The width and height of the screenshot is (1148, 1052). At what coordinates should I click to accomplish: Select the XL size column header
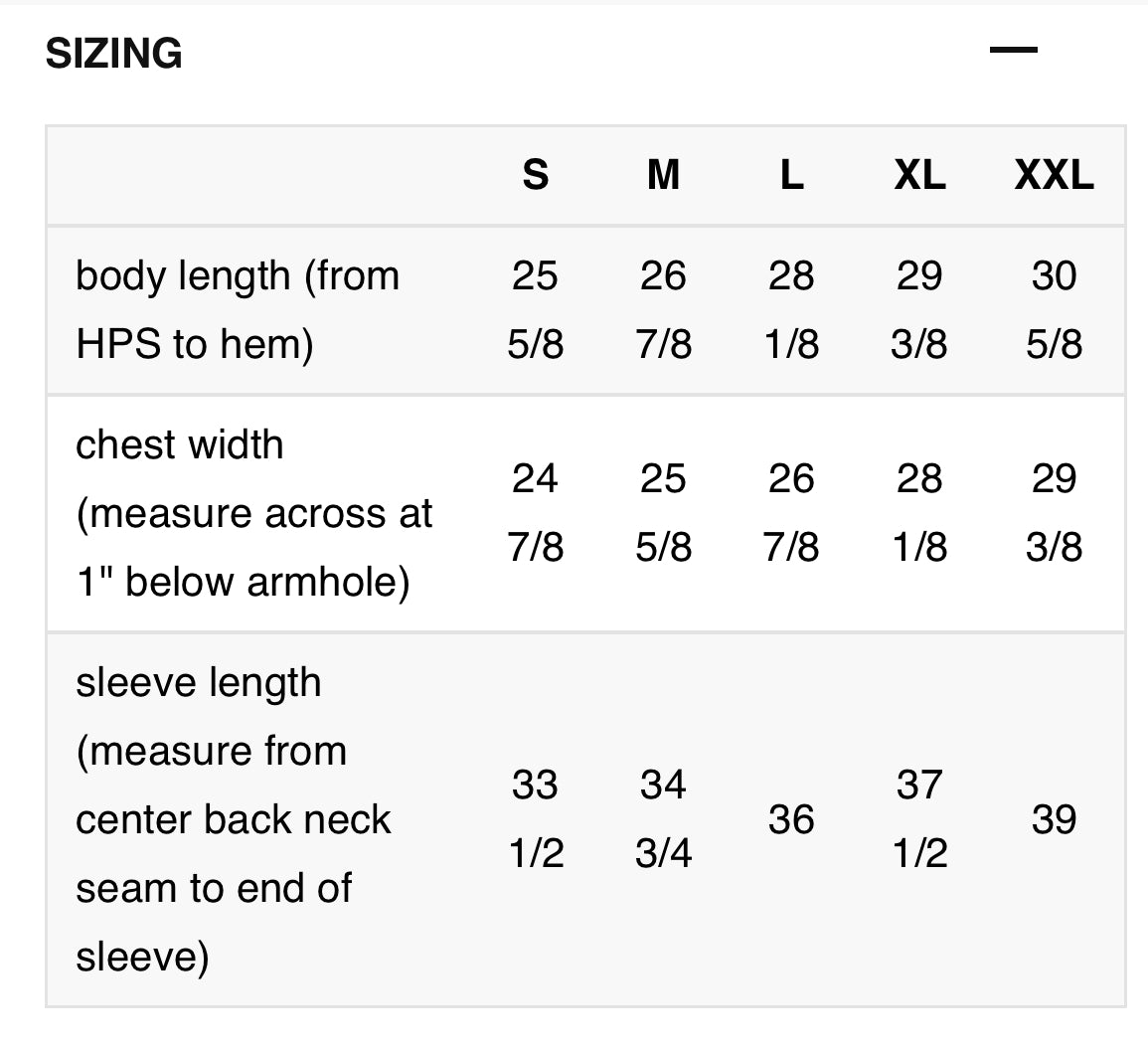pyautogui.click(x=919, y=176)
